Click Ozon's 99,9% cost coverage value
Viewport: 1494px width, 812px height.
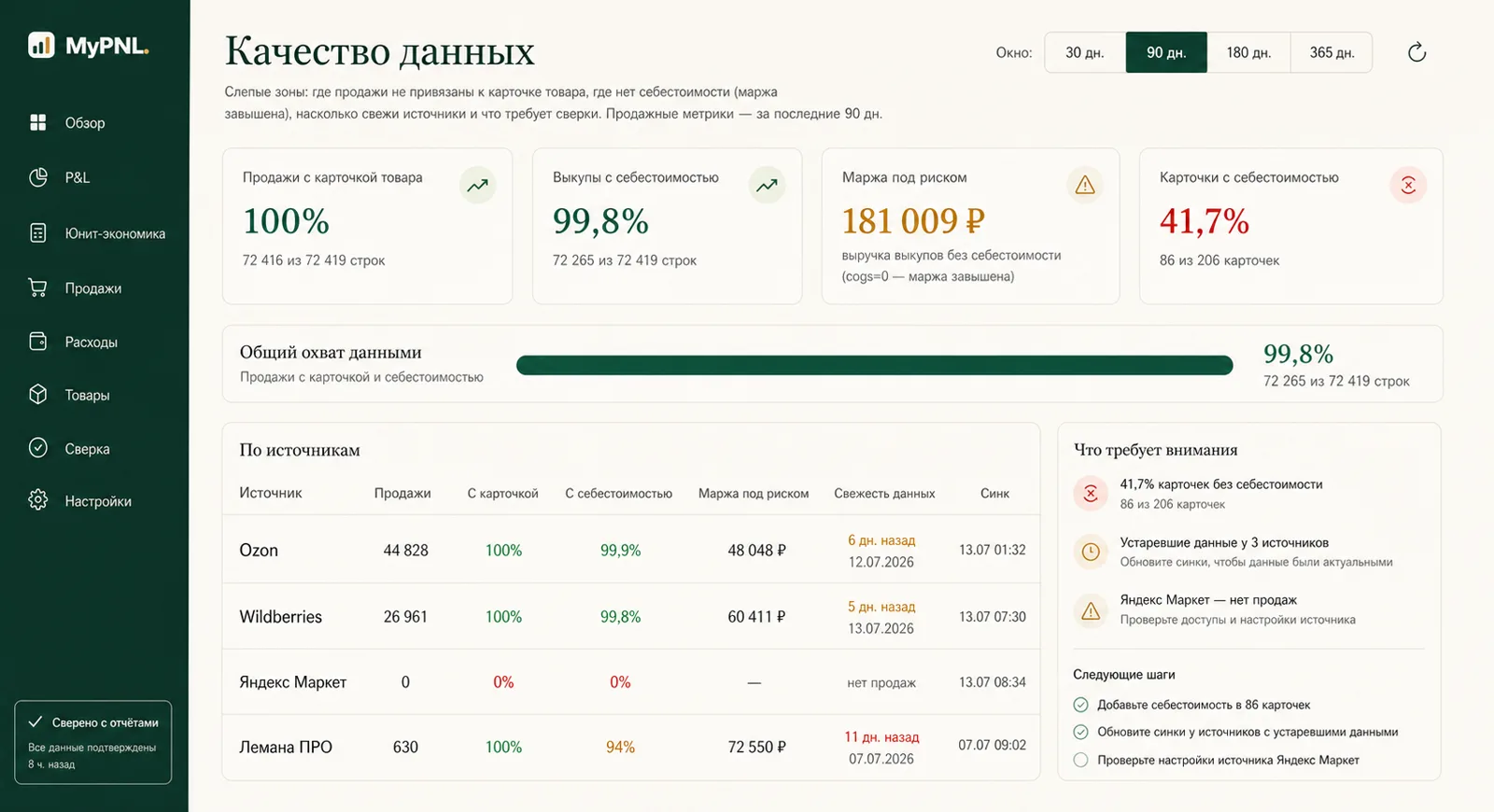[x=620, y=550]
